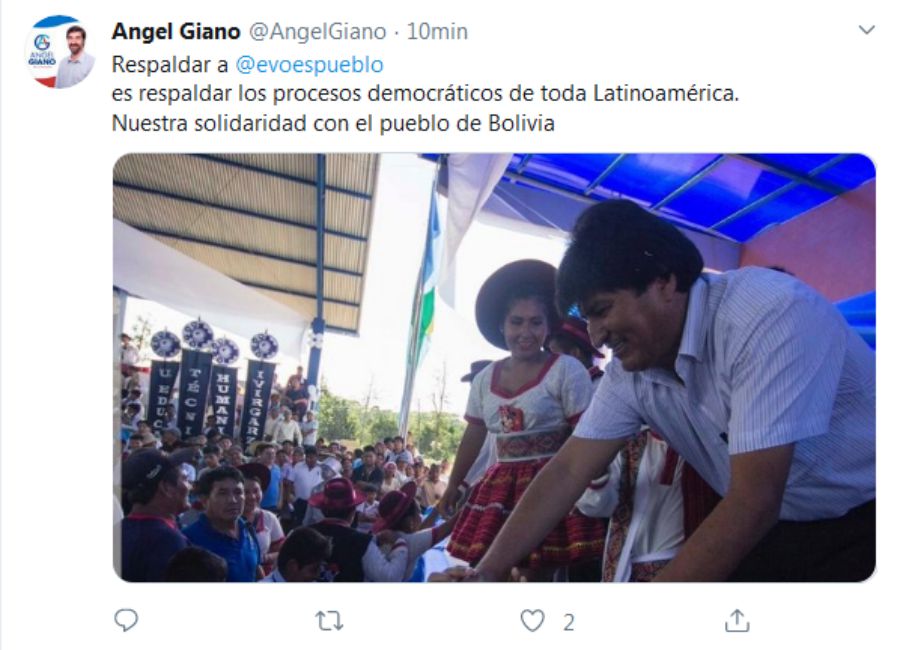Click the 10min timestamp
Screen dimensions: 900x650
click(x=437, y=31)
